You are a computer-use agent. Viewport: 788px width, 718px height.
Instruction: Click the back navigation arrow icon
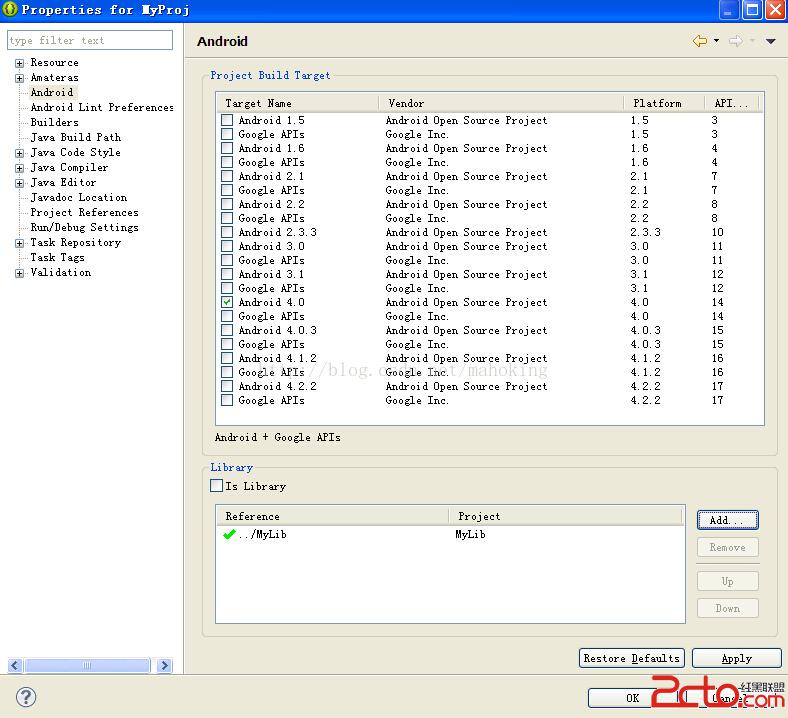coord(700,41)
